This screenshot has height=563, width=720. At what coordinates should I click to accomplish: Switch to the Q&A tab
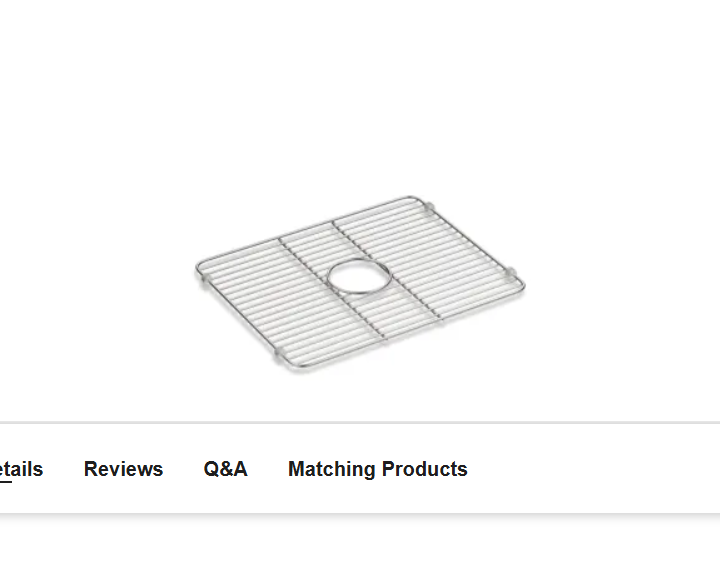pos(225,469)
